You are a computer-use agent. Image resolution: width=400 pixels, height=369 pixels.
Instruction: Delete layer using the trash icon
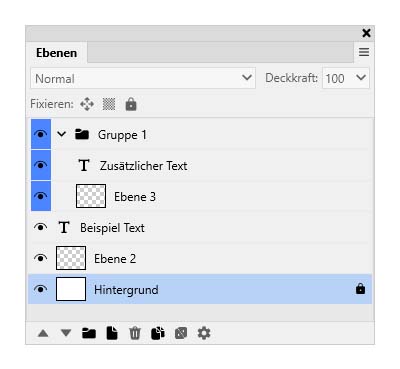tap(135, 333)
